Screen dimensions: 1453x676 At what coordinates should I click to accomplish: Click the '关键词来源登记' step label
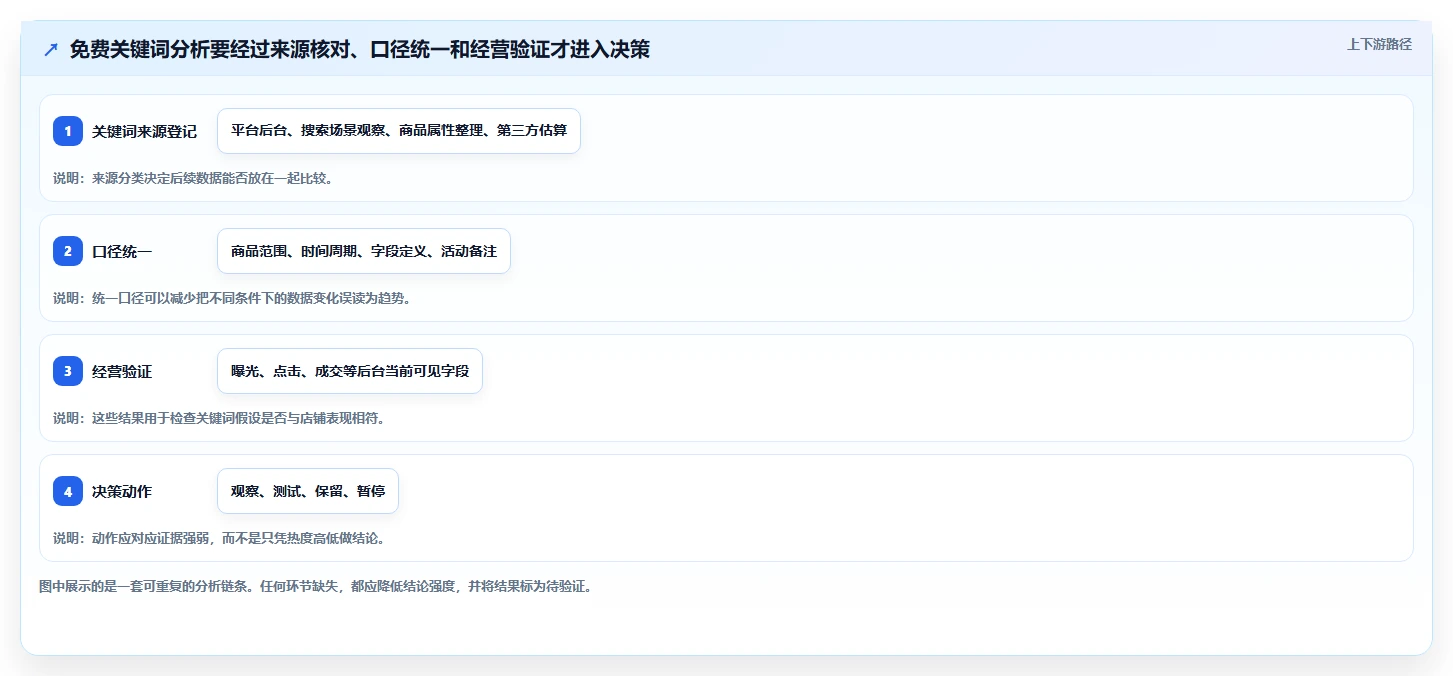pos(144,131)
